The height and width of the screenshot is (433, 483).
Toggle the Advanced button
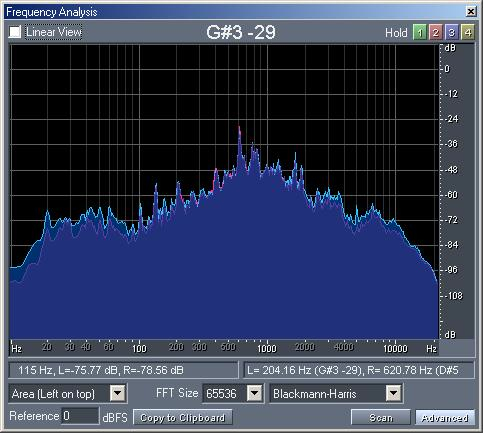point(445,417)
